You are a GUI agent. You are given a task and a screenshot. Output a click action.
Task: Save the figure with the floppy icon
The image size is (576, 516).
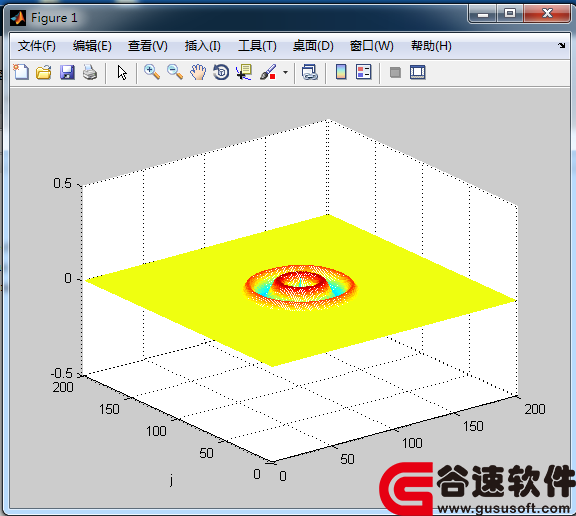tap(67, 72)
